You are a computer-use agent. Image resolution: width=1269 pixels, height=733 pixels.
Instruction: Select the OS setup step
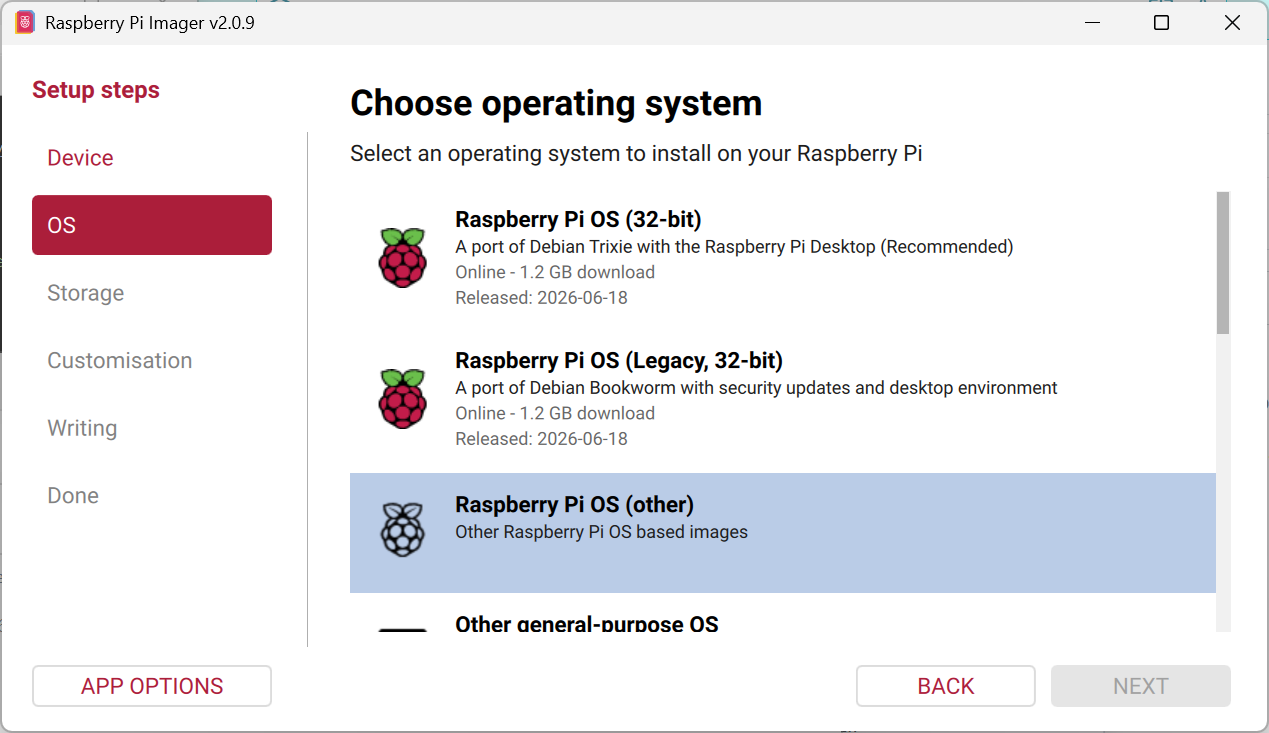(x=152, y=225)
